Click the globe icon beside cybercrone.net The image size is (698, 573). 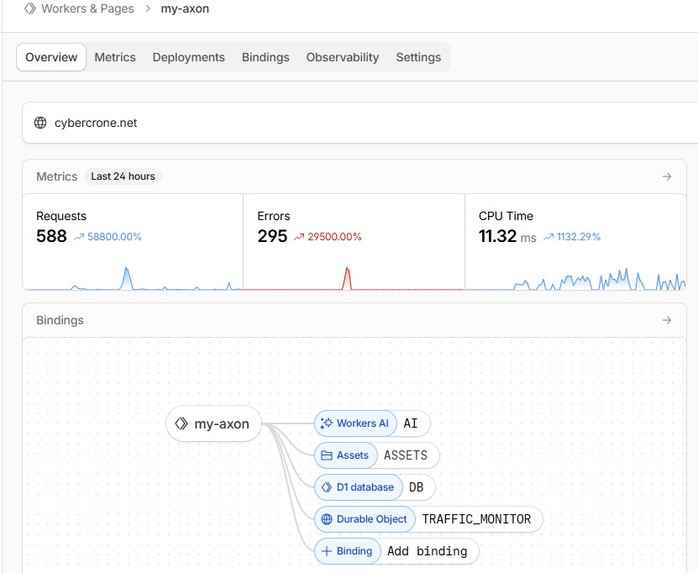41,123
